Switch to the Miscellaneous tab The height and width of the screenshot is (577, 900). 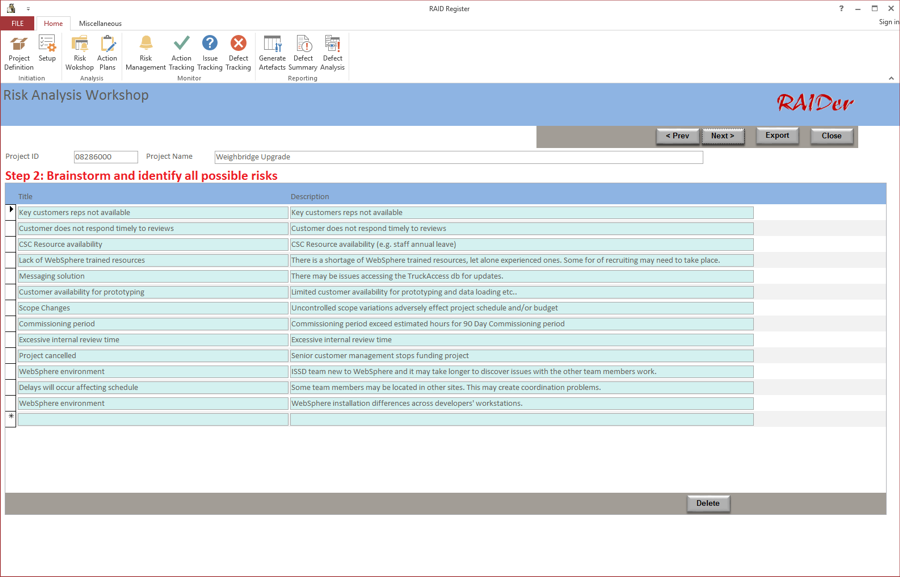100,24
